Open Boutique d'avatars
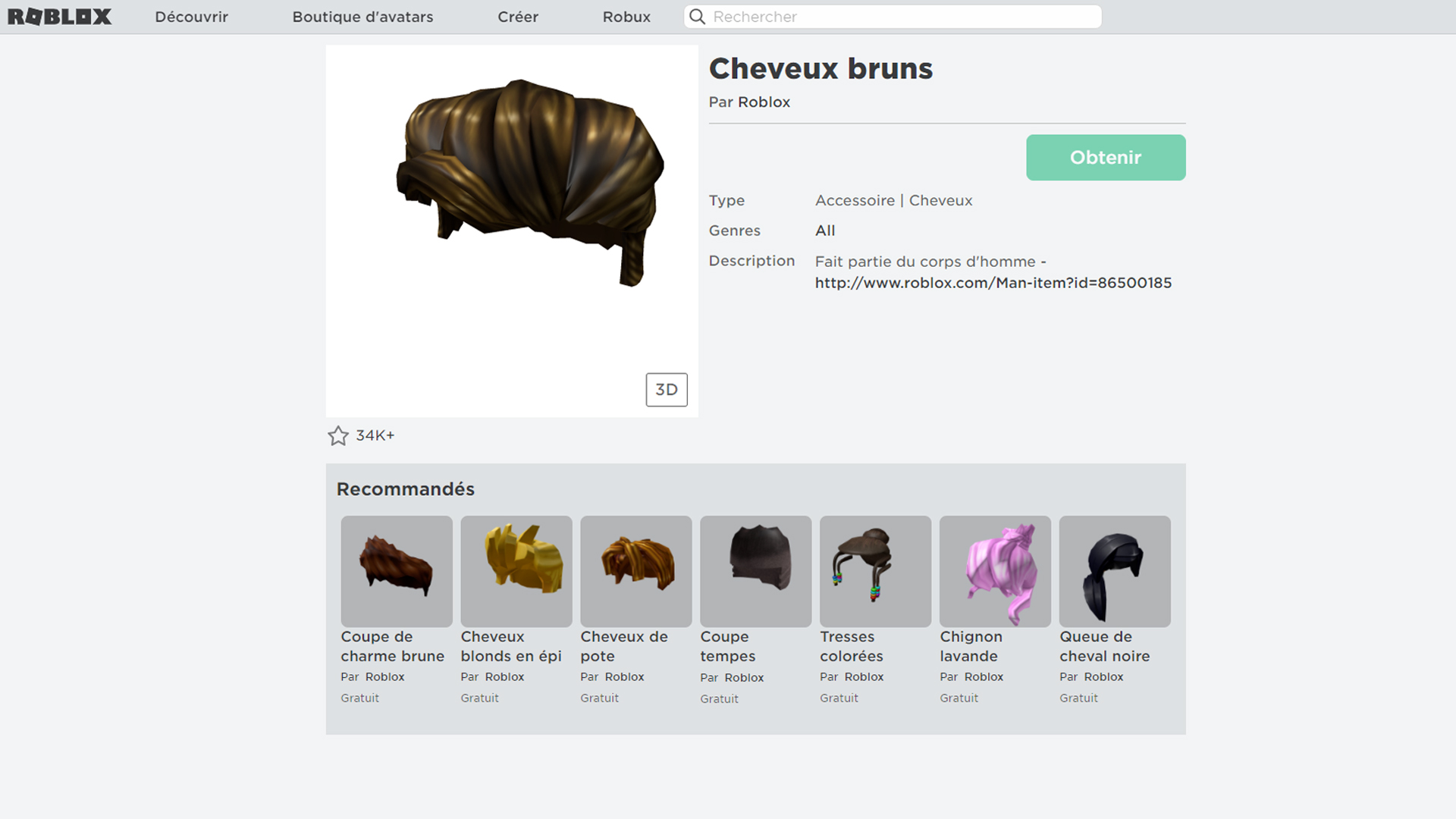The width and height of the screenshot is (1456, 819). (x=363, y=17)
